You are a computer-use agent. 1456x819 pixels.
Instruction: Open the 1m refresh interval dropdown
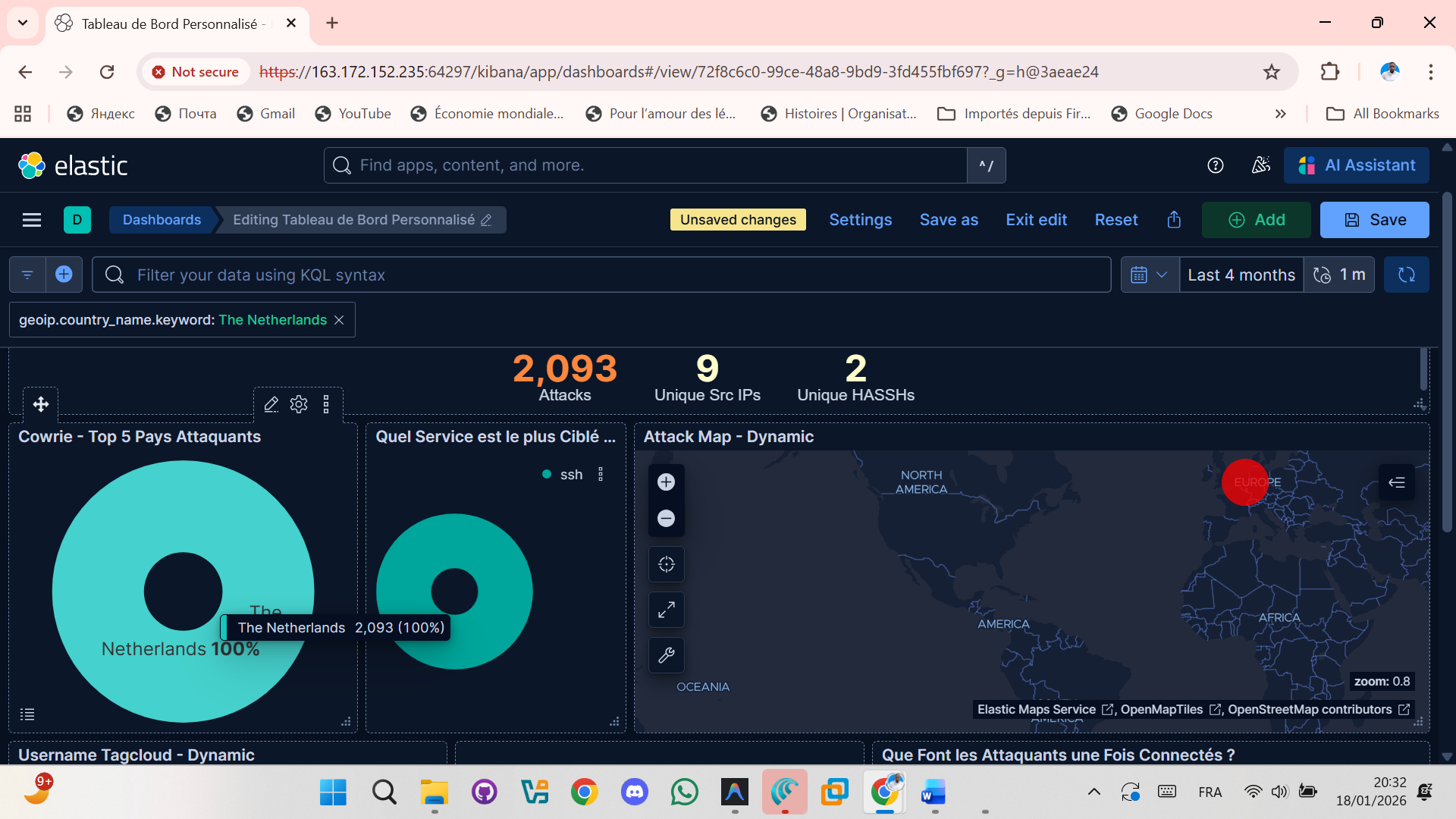pyautogui.click(x=1339, y=275)
